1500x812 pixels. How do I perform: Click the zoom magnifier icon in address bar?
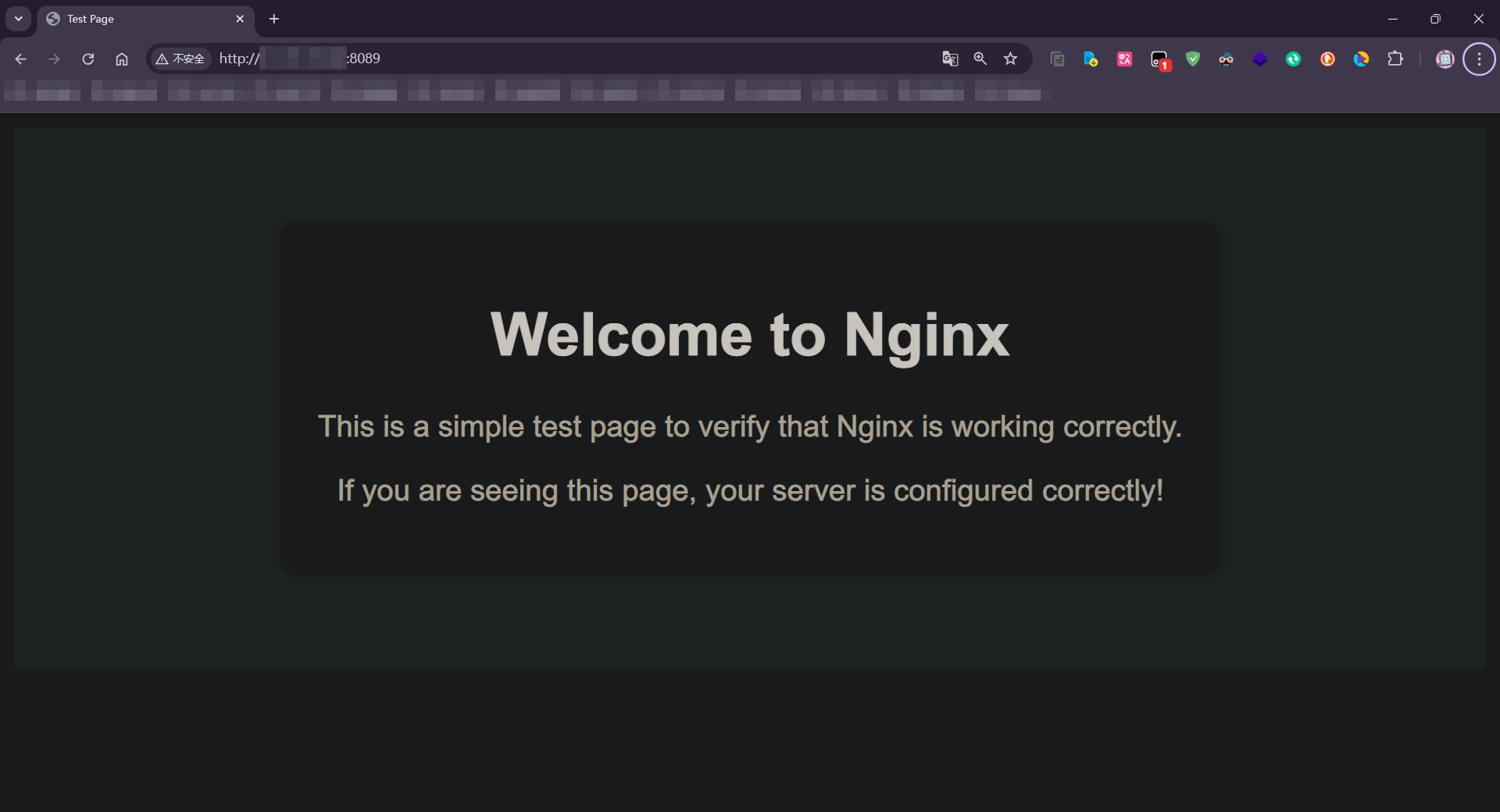(x=980, y=59)
